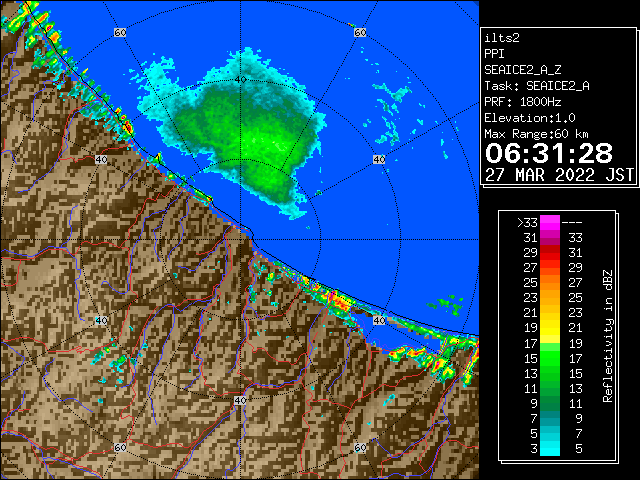The height and width of the screenshot is (480, 640).
Task: Click the PRF: 1800Hz value
Action: 522,102
